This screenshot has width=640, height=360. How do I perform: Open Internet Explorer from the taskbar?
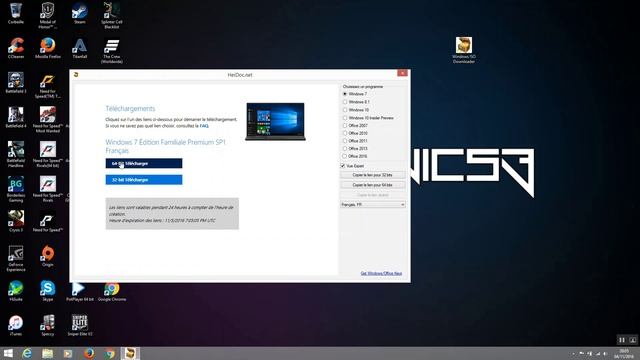pos(27,353)
